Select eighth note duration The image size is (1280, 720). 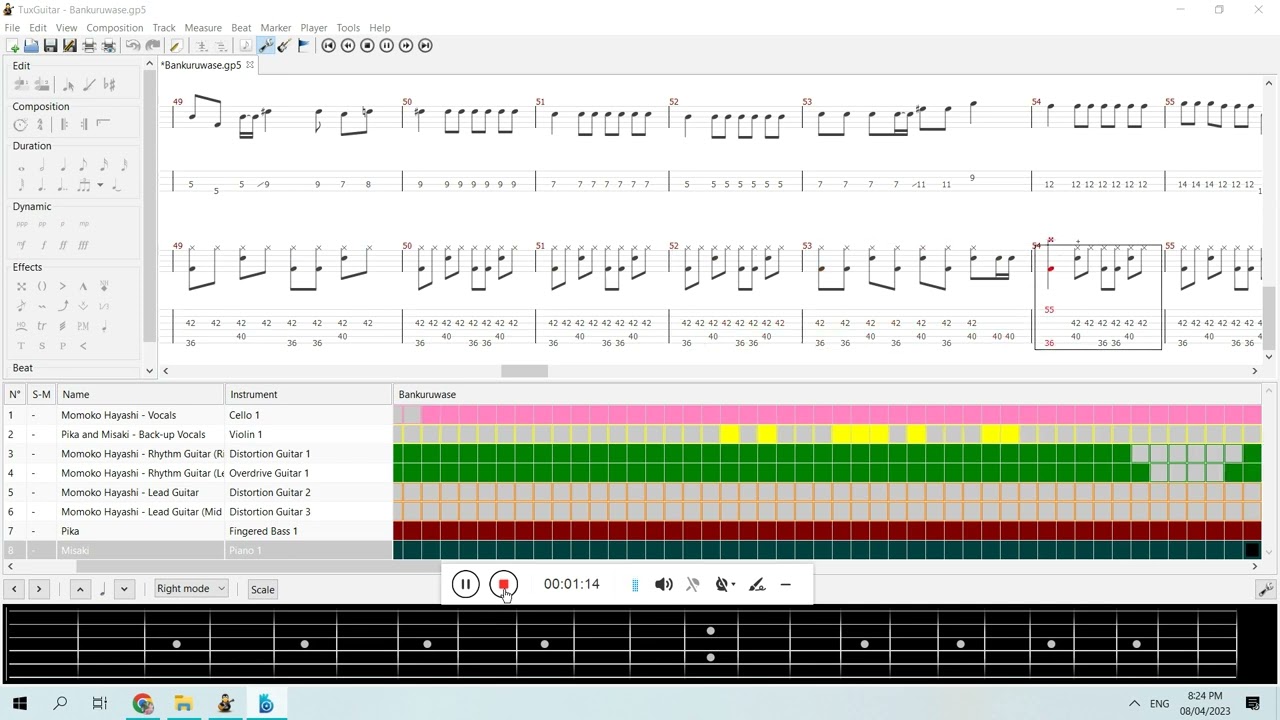point(83,165)
